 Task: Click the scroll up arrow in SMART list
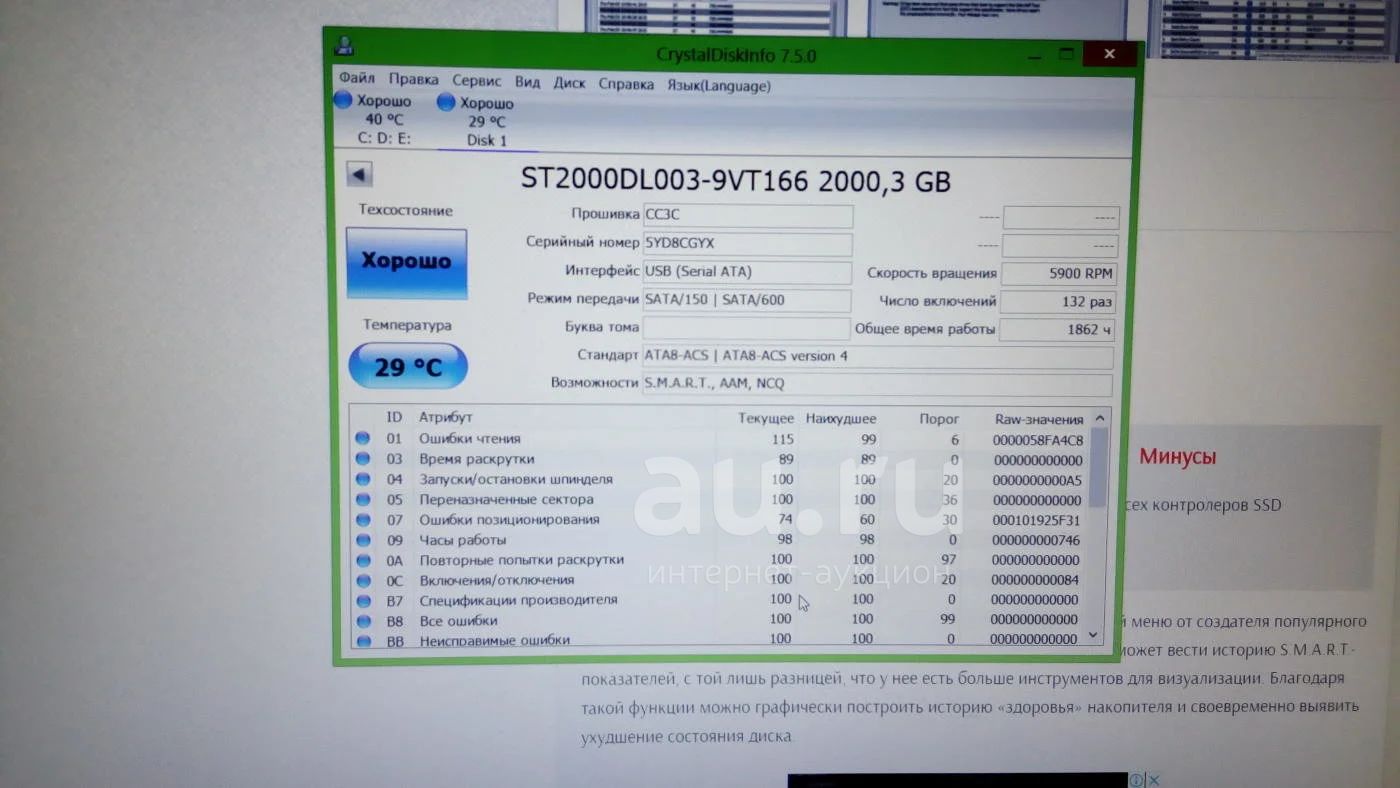click(1098, 418)
